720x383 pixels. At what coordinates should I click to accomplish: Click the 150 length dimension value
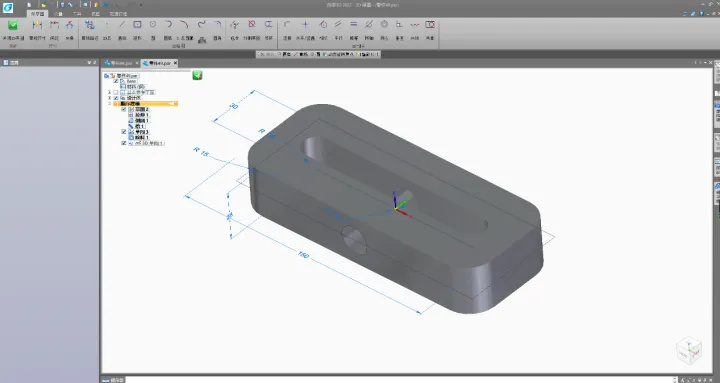(304, 255)
